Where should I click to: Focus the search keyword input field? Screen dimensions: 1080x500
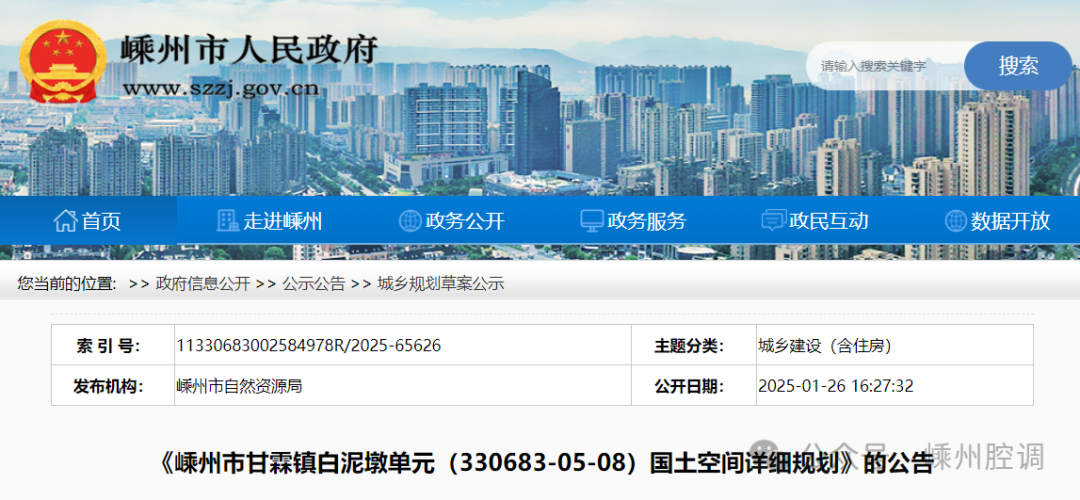tap(885, 66)
